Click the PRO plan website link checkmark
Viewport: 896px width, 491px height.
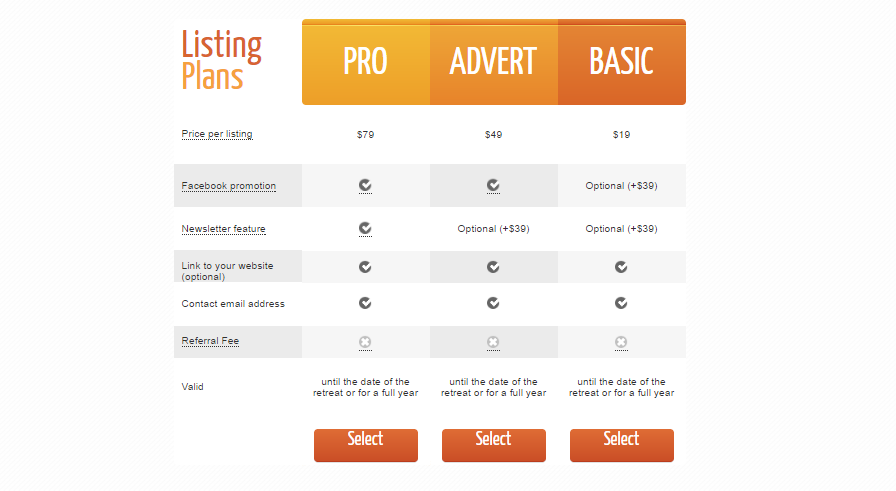(x=365, y=267)
